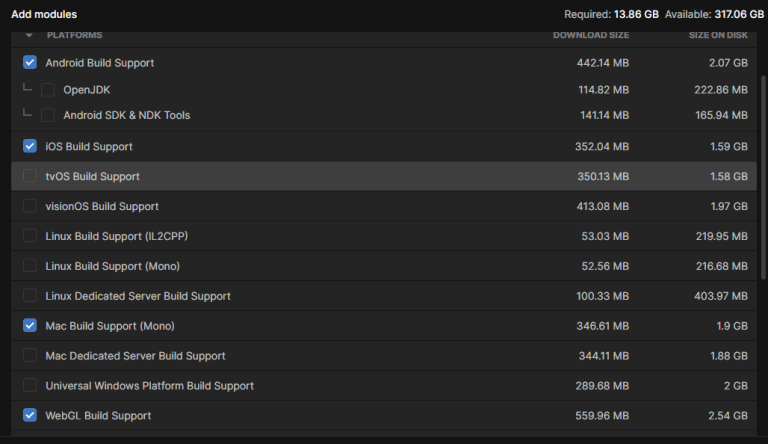Select the tvOS Build Support row label
Image resolution: width=768 pixels, height=444 pixels.
pos(92,176)
